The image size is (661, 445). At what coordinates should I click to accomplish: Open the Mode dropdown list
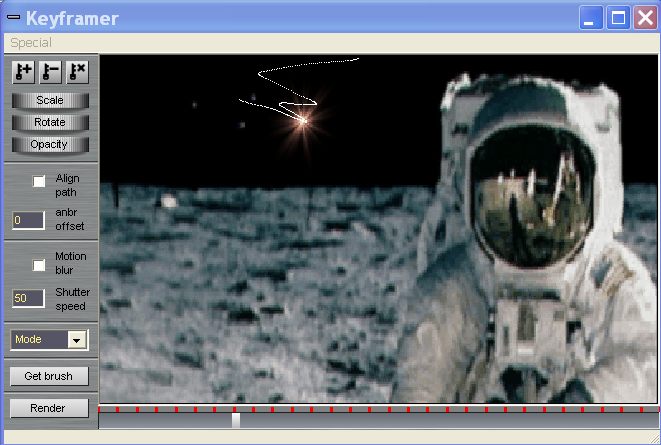pyautogui.click(x=40, y=340)
